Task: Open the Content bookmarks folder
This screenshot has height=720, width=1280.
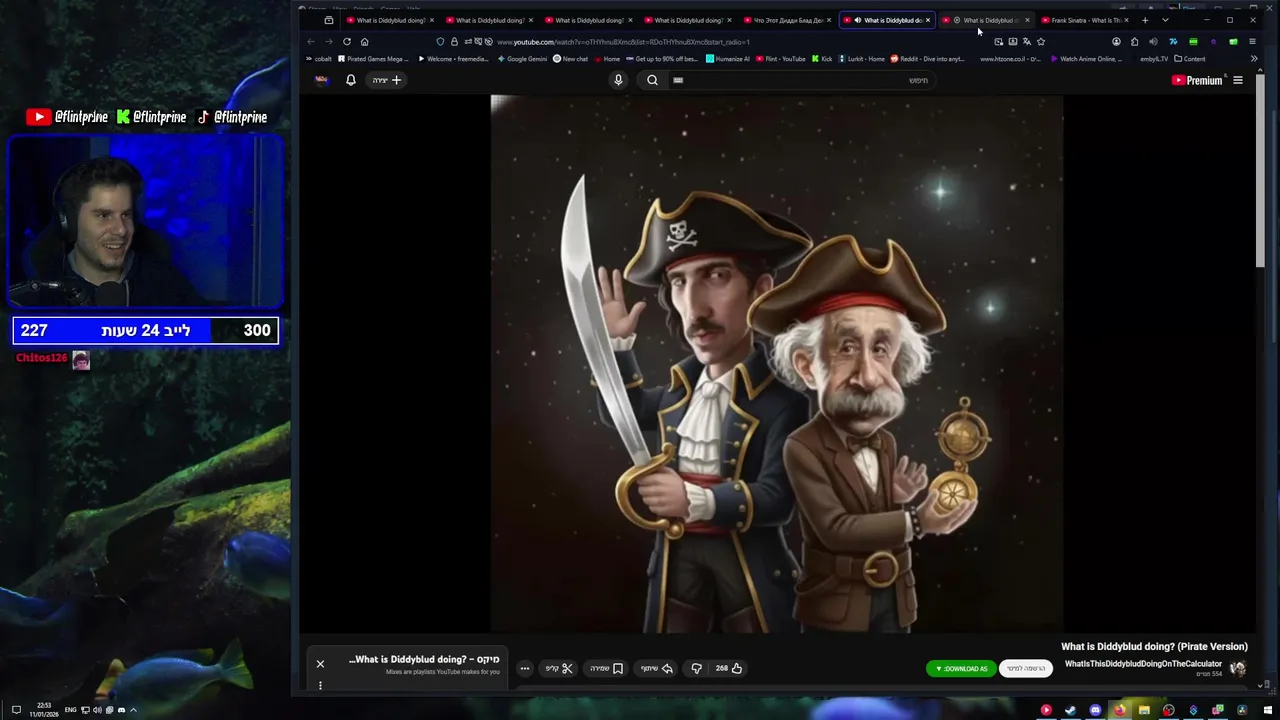Action: [1190, 59]
